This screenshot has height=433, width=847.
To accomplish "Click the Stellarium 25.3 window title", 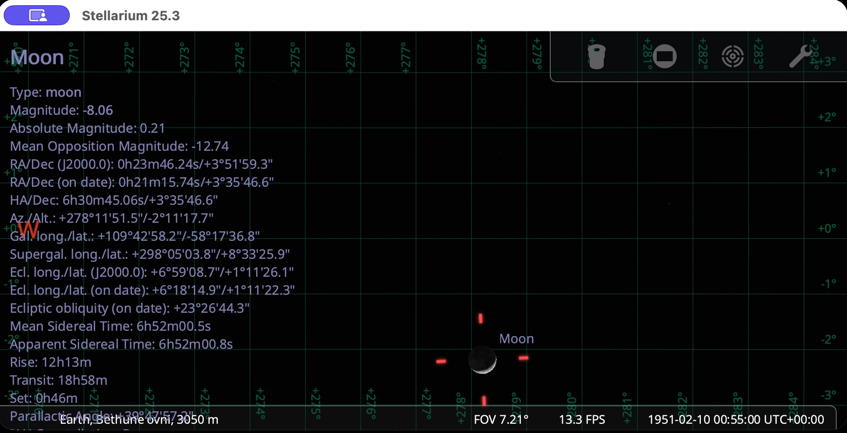I will click(133, 16).
